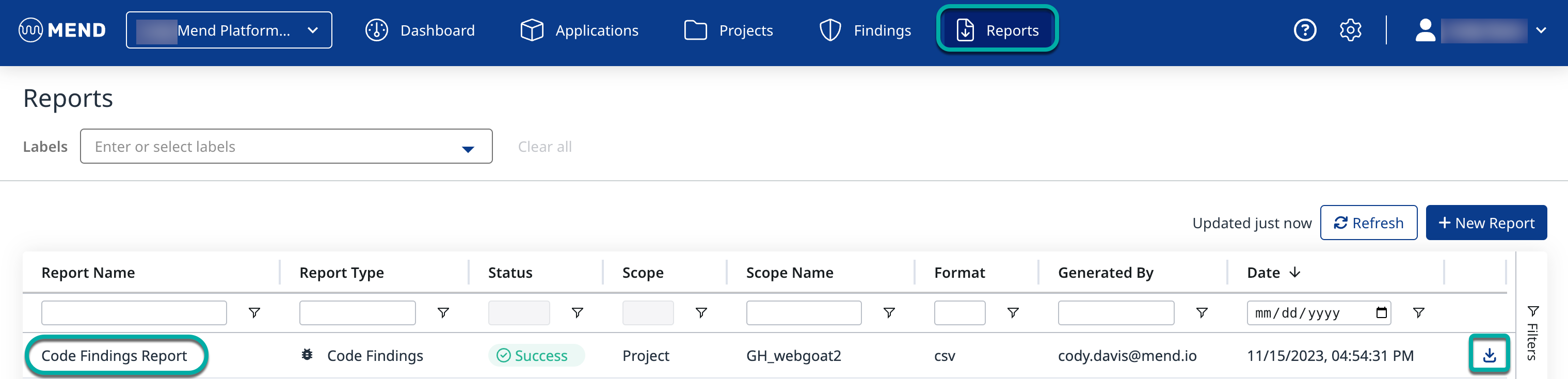Click the Scope Name filter text field
Image resolution: width=1568 pixels, height=379 pixels.
click(x=804, y=312)
